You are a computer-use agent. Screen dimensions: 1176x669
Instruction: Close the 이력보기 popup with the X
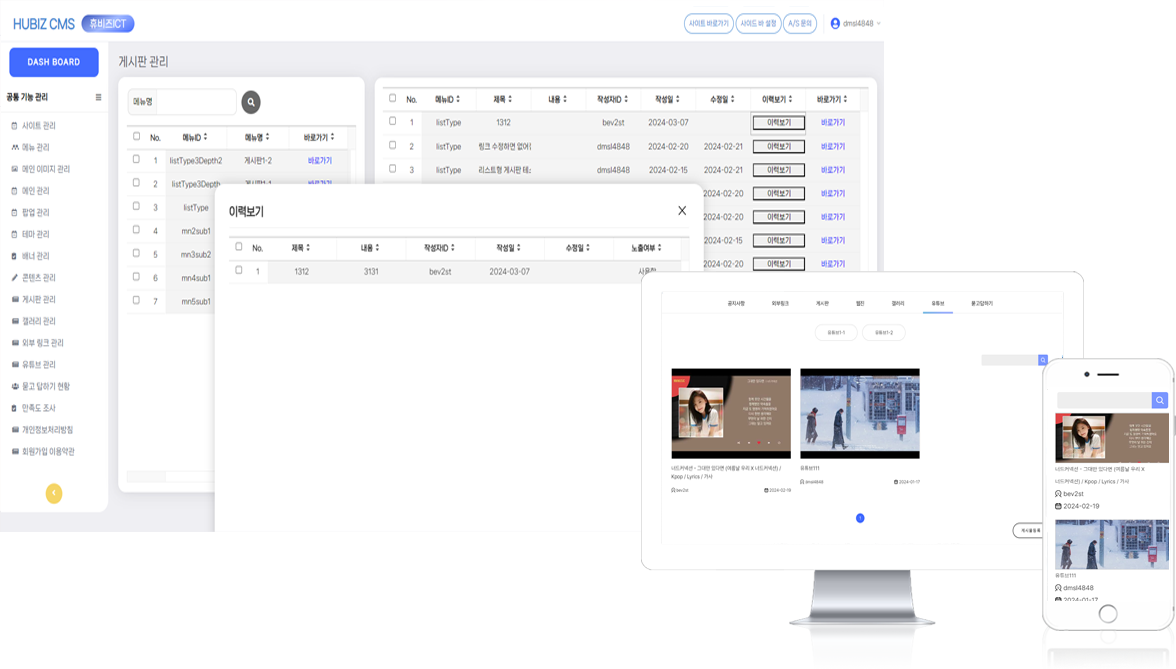coord(682,211)
